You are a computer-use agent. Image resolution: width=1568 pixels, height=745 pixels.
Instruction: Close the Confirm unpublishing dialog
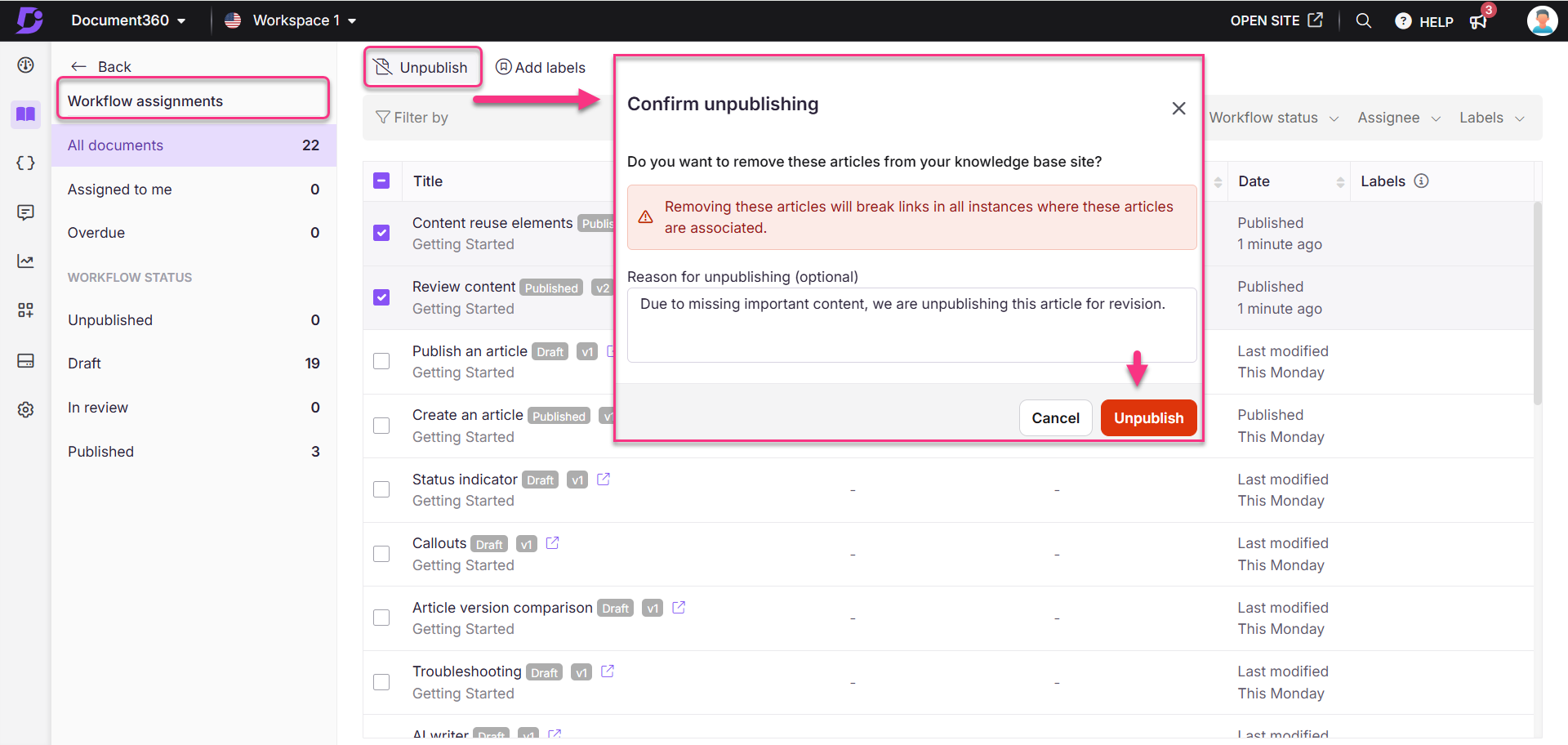click(1178, 108)
